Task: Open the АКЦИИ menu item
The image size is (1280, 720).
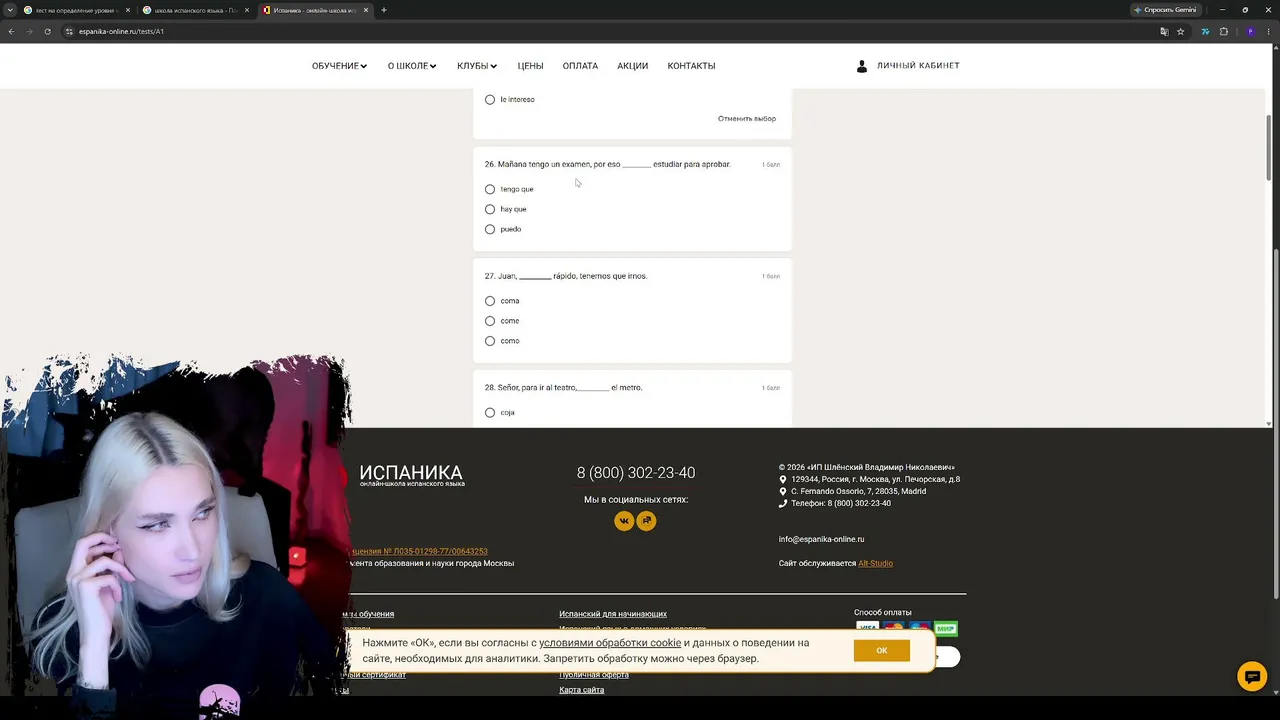Action: coord(632,66)
